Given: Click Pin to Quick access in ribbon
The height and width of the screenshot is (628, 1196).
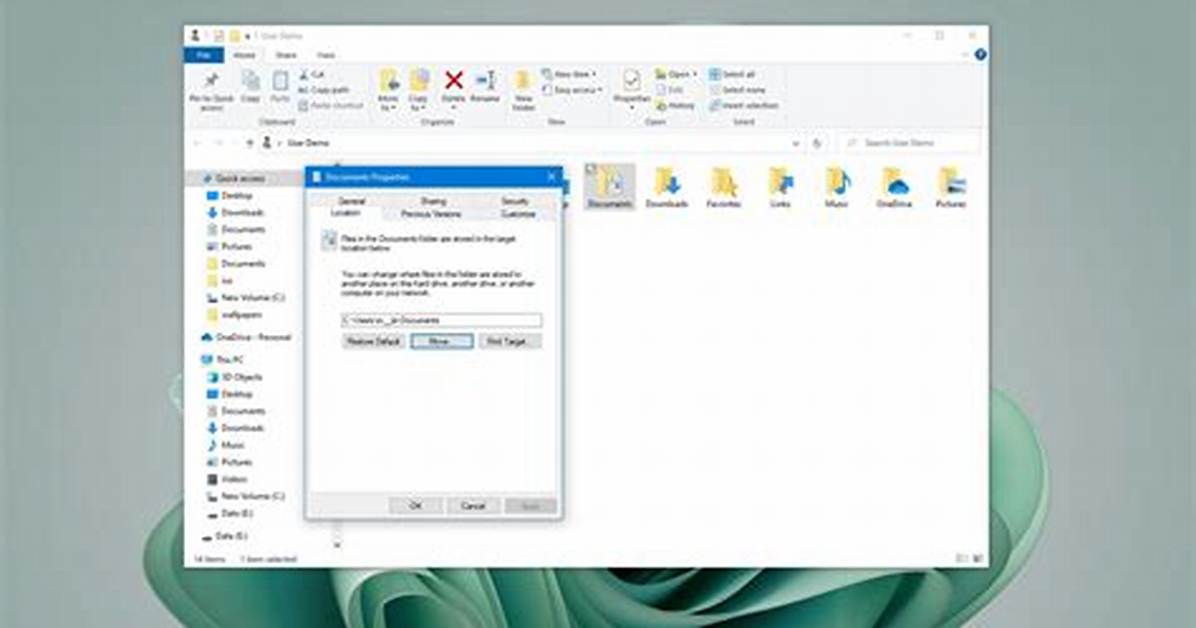Looking at the screenshot, I should (211, 90).
